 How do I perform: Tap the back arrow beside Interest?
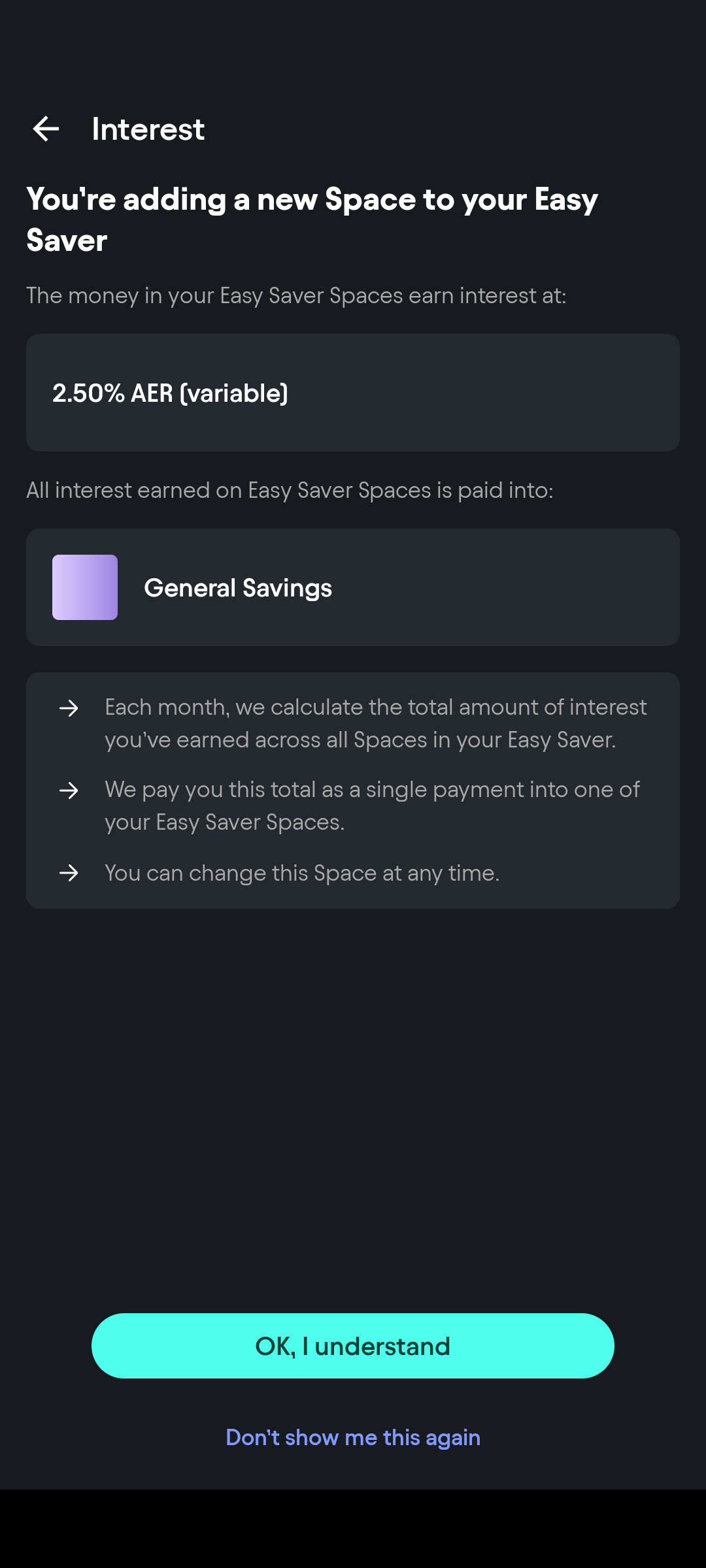point(46,129)
